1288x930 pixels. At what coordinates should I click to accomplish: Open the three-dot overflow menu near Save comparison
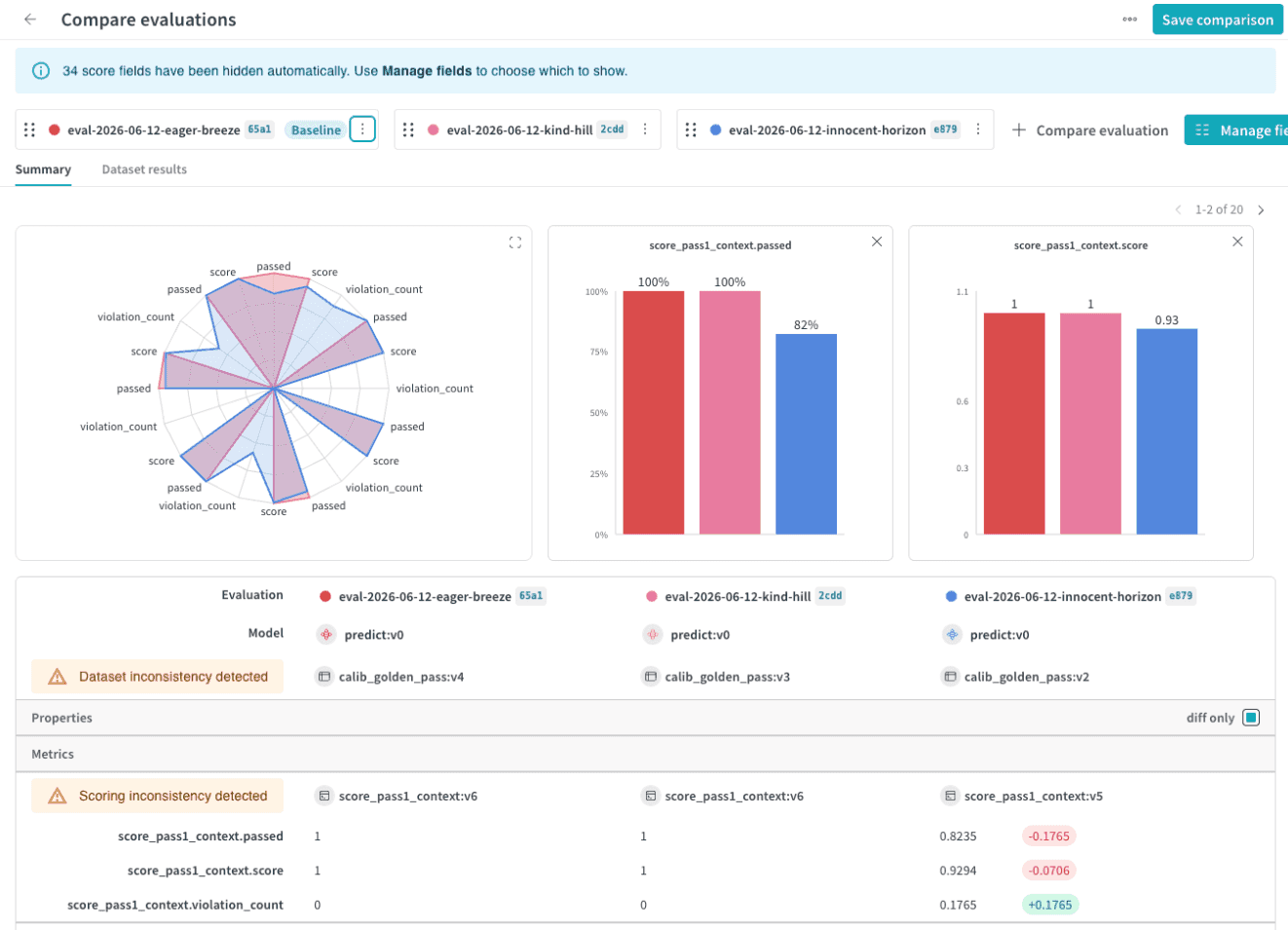(x=1129, y=19)
